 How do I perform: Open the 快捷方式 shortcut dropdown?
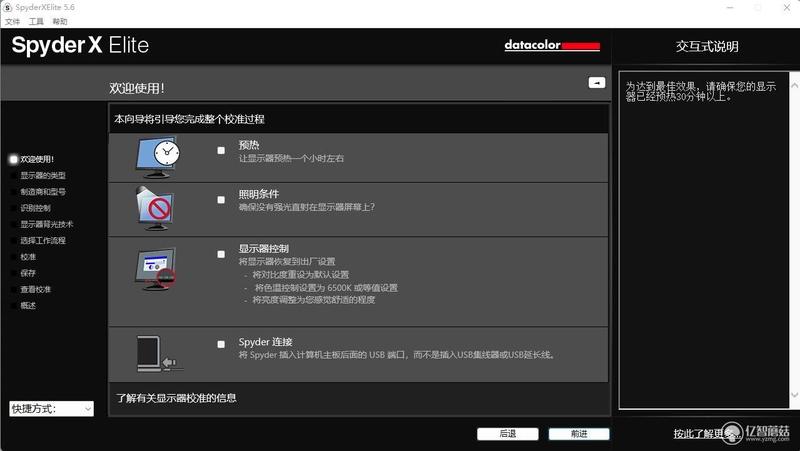[52, 409]
